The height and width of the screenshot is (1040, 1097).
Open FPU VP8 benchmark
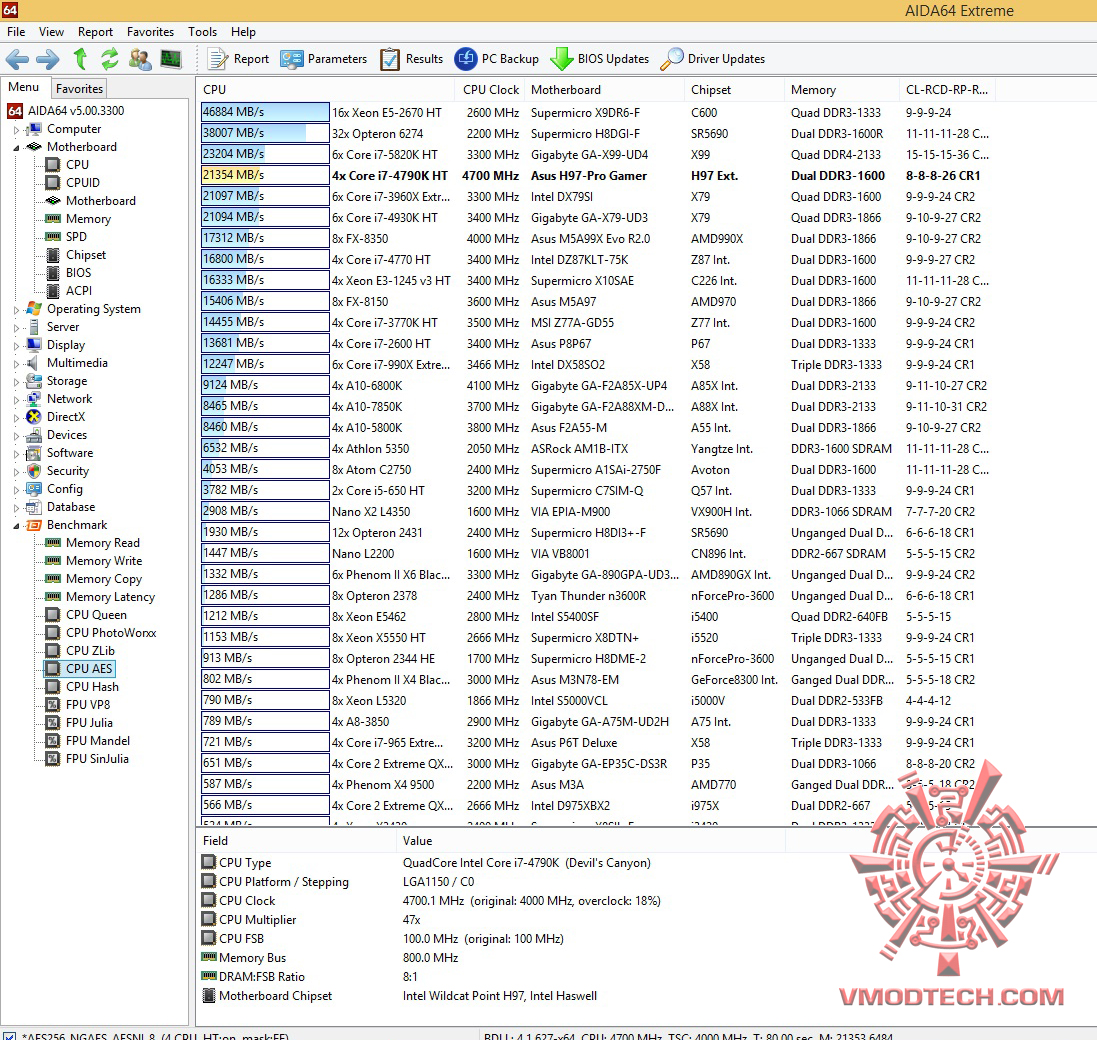(x=78, y=705)
